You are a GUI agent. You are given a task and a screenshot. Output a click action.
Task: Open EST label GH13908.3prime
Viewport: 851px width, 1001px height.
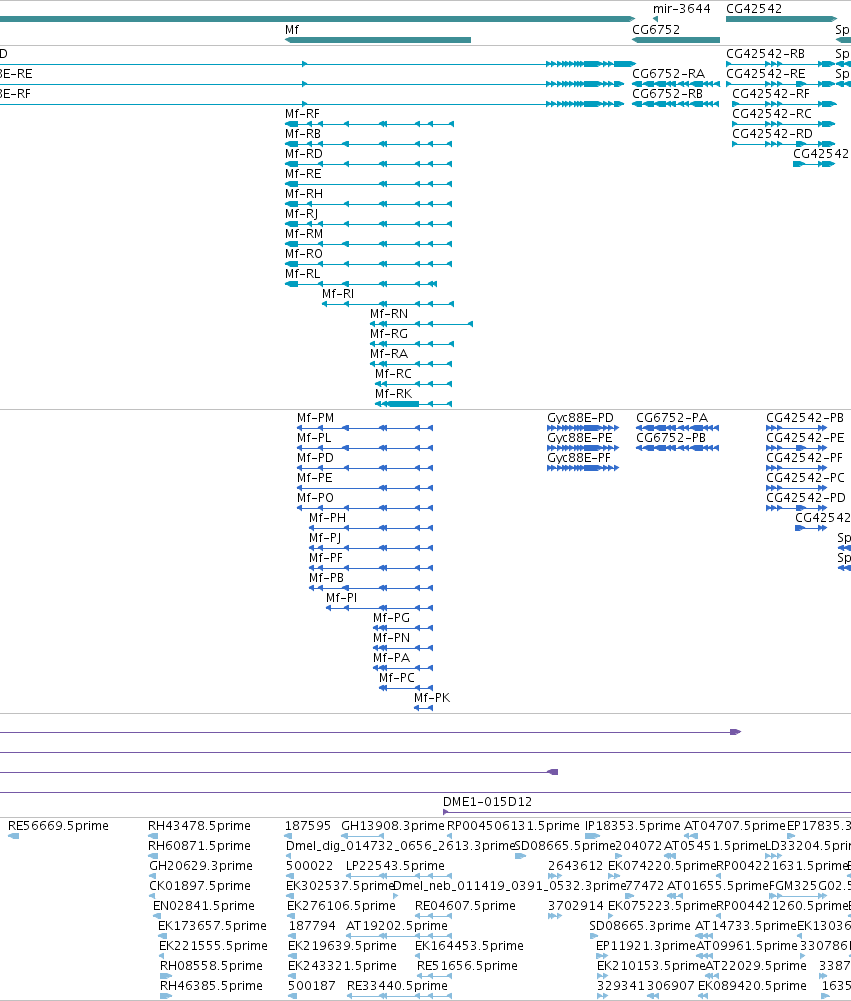tap(392, 826)
